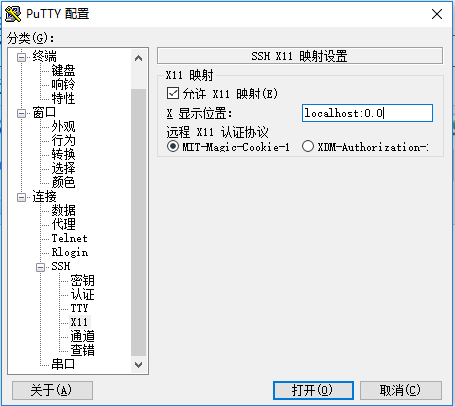Click 打开(O) to open session

[313, 390]
